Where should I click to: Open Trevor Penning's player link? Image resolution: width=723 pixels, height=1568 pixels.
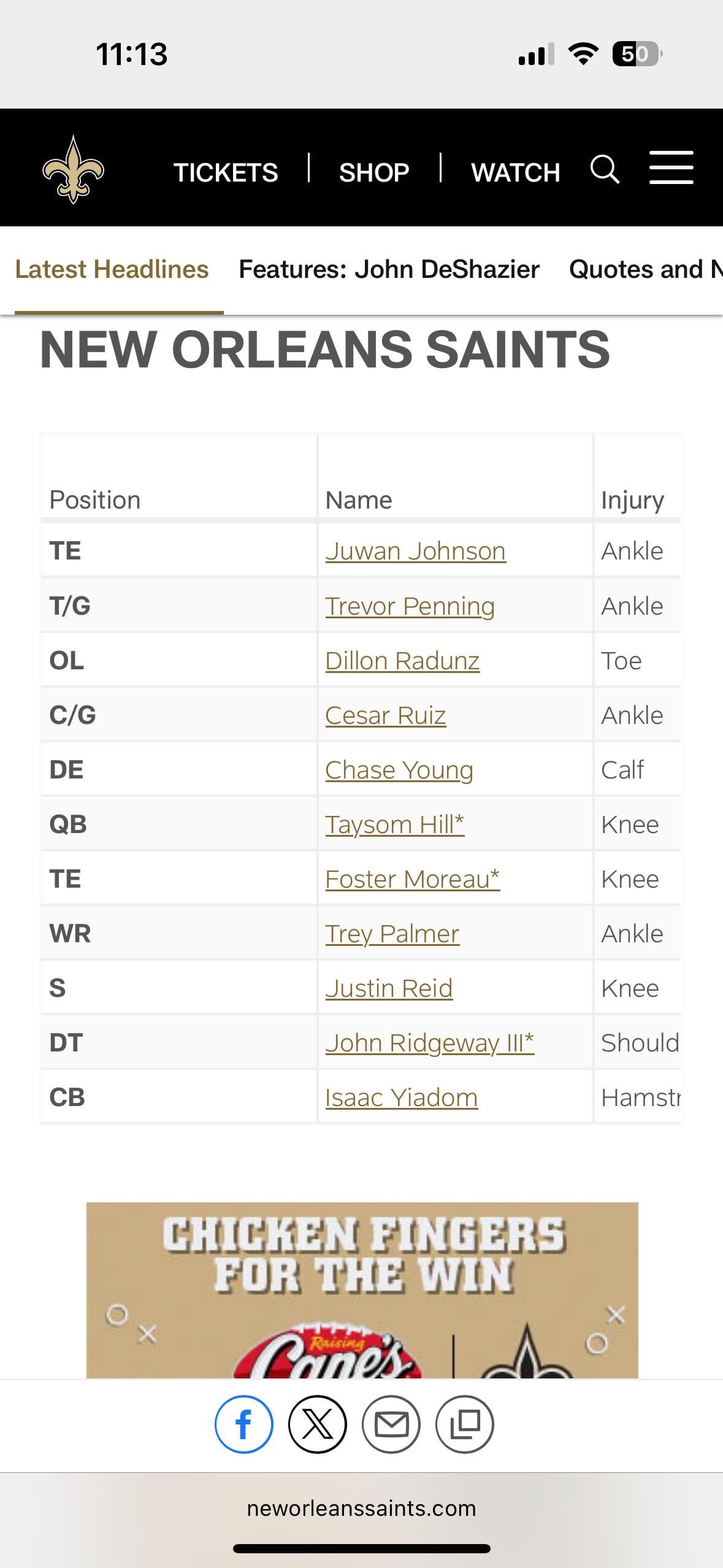click(x=410, y=606)
